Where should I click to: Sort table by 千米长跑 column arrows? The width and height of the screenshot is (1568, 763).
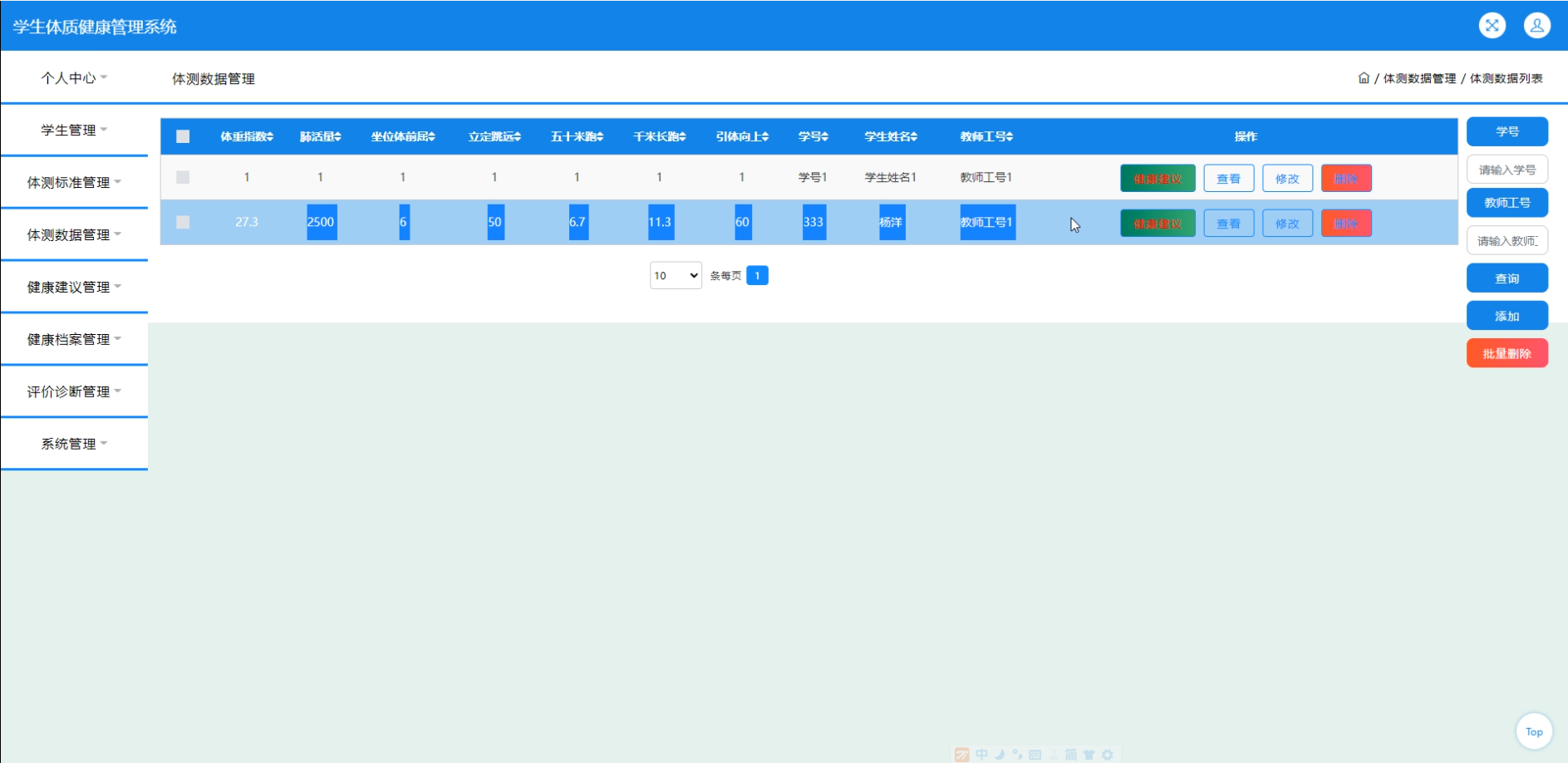[x=682, y=137]
